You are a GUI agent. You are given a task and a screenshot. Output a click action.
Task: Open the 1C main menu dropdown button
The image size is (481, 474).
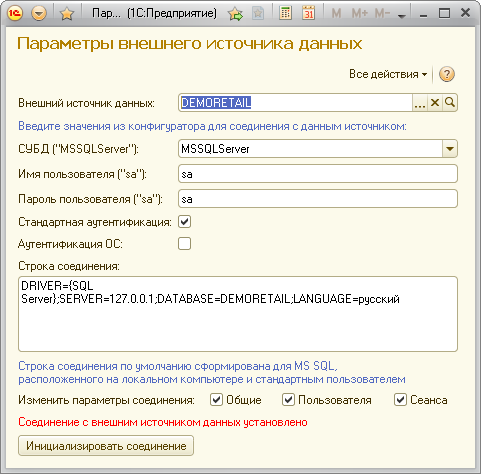pyautogui.click(x=39, y=13)
